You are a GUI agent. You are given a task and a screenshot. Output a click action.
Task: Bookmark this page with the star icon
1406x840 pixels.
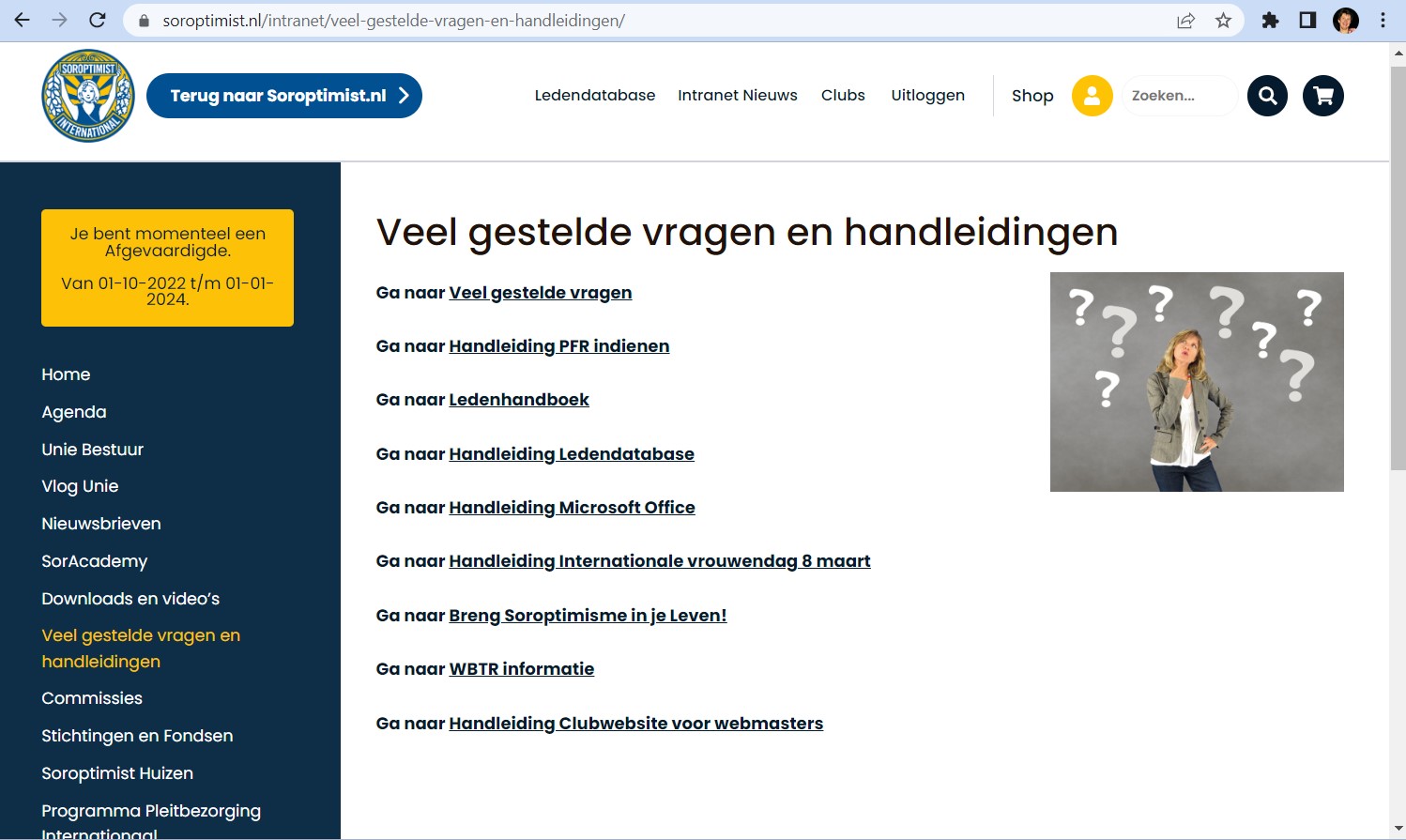coord(1223,21)
